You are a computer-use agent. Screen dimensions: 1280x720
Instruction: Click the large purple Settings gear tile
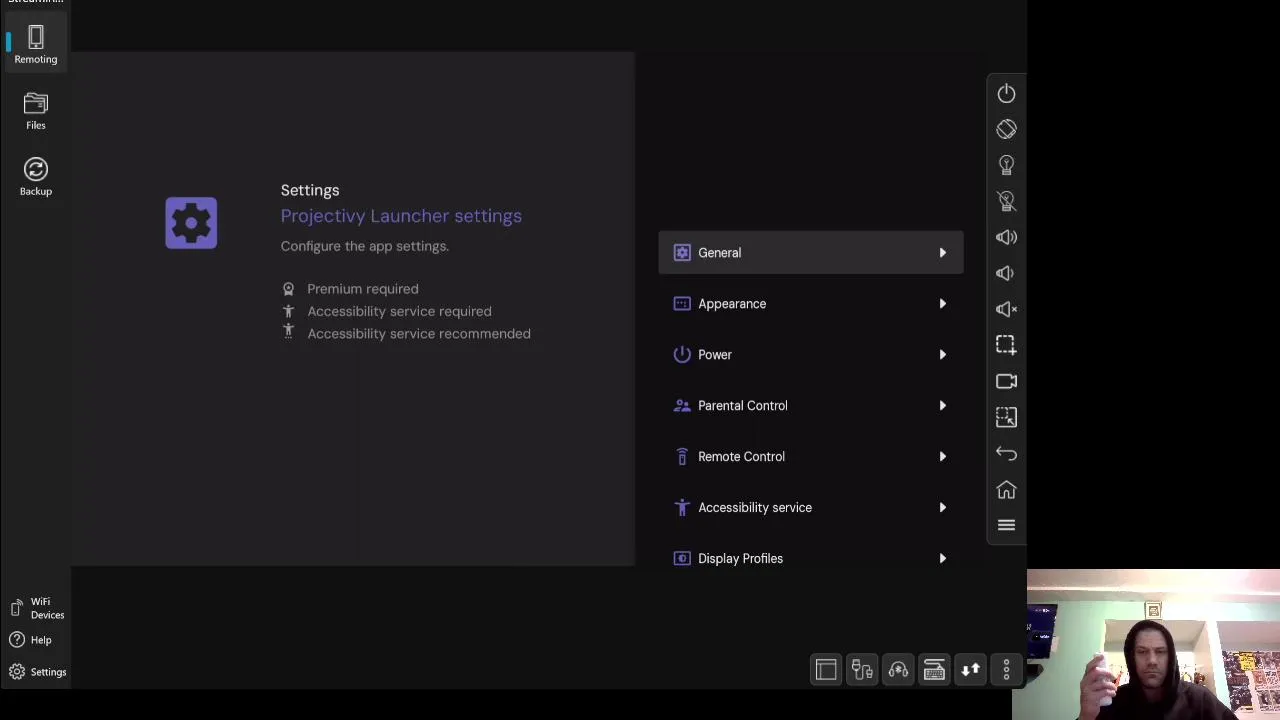tap(191, 223)
